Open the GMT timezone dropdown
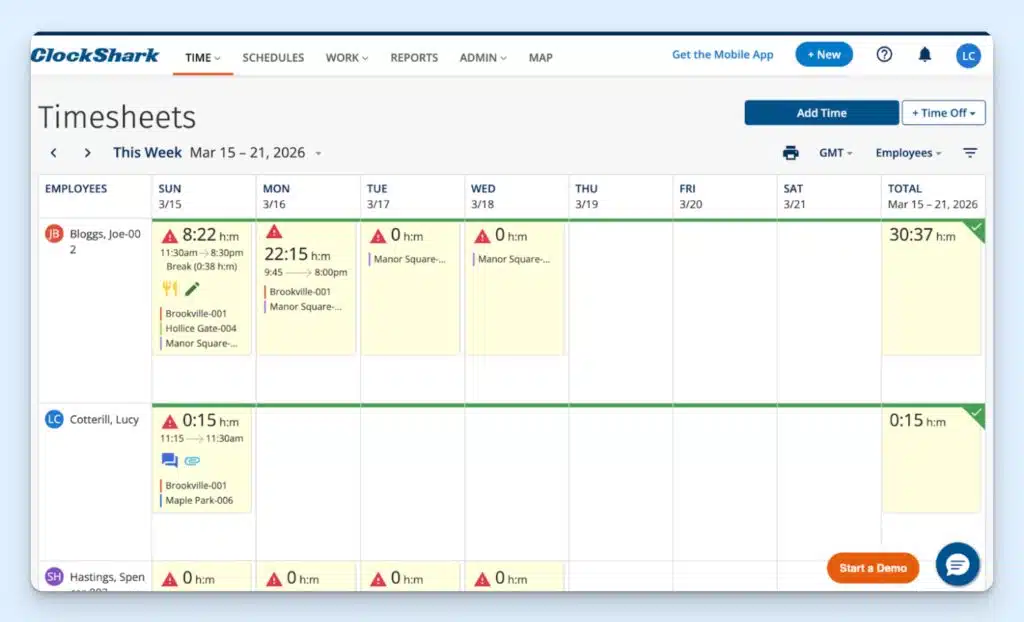 (x=833, y=152)
